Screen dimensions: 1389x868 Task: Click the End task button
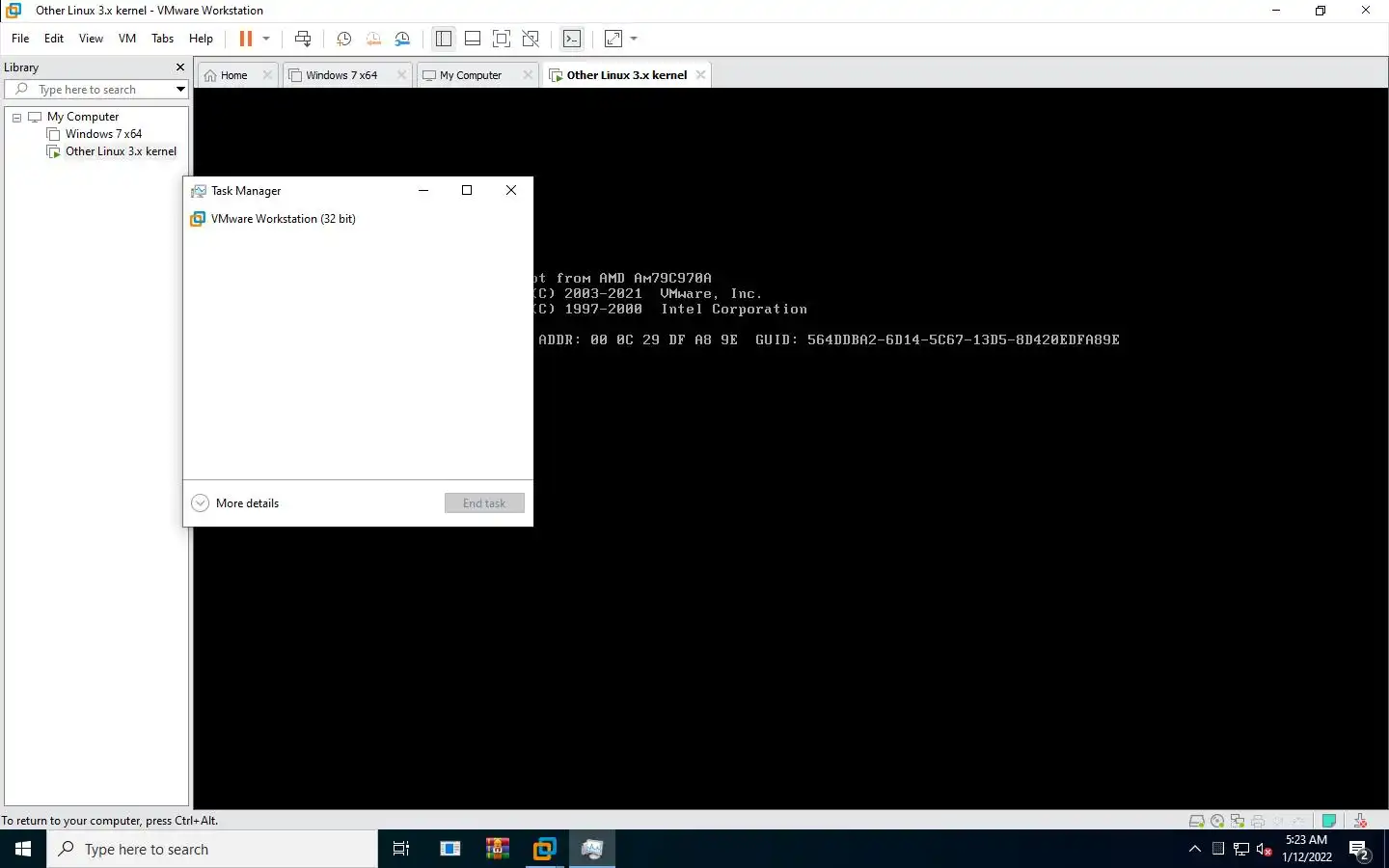pos(484,503)
